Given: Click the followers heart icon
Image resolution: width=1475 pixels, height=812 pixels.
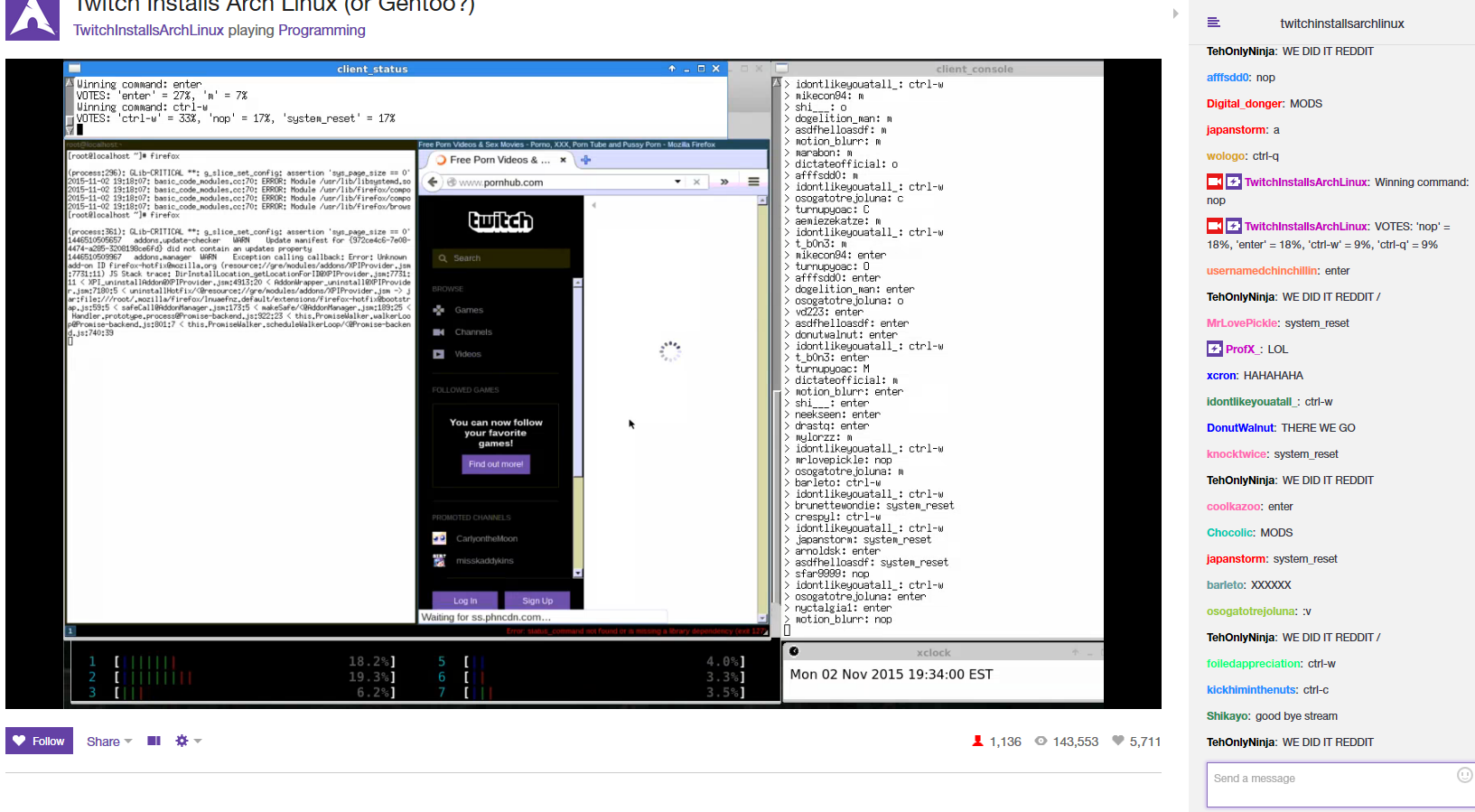Looking at the screenshot, I should (1118, 741).
